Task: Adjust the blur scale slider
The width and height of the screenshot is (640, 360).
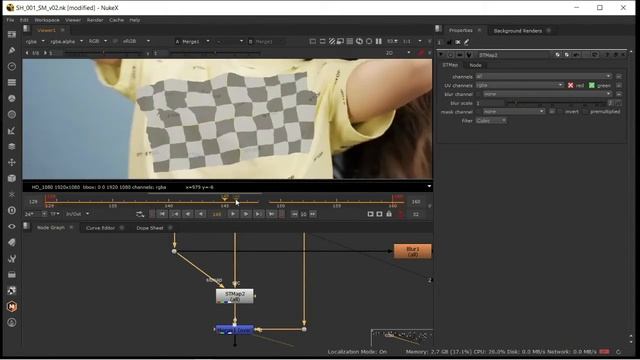Action: [557, 103]
